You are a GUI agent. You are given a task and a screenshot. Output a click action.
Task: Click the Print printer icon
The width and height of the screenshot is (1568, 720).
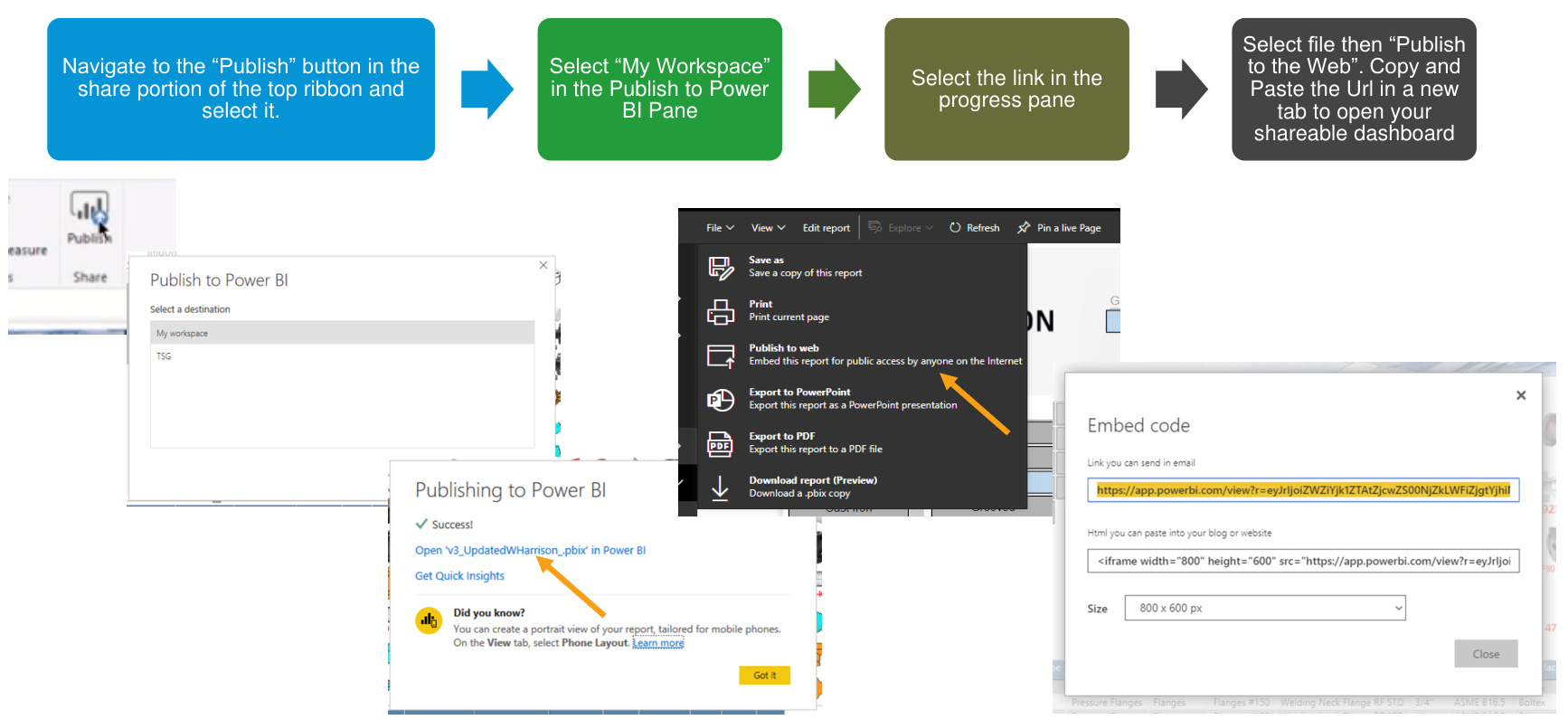pos(721,311)
